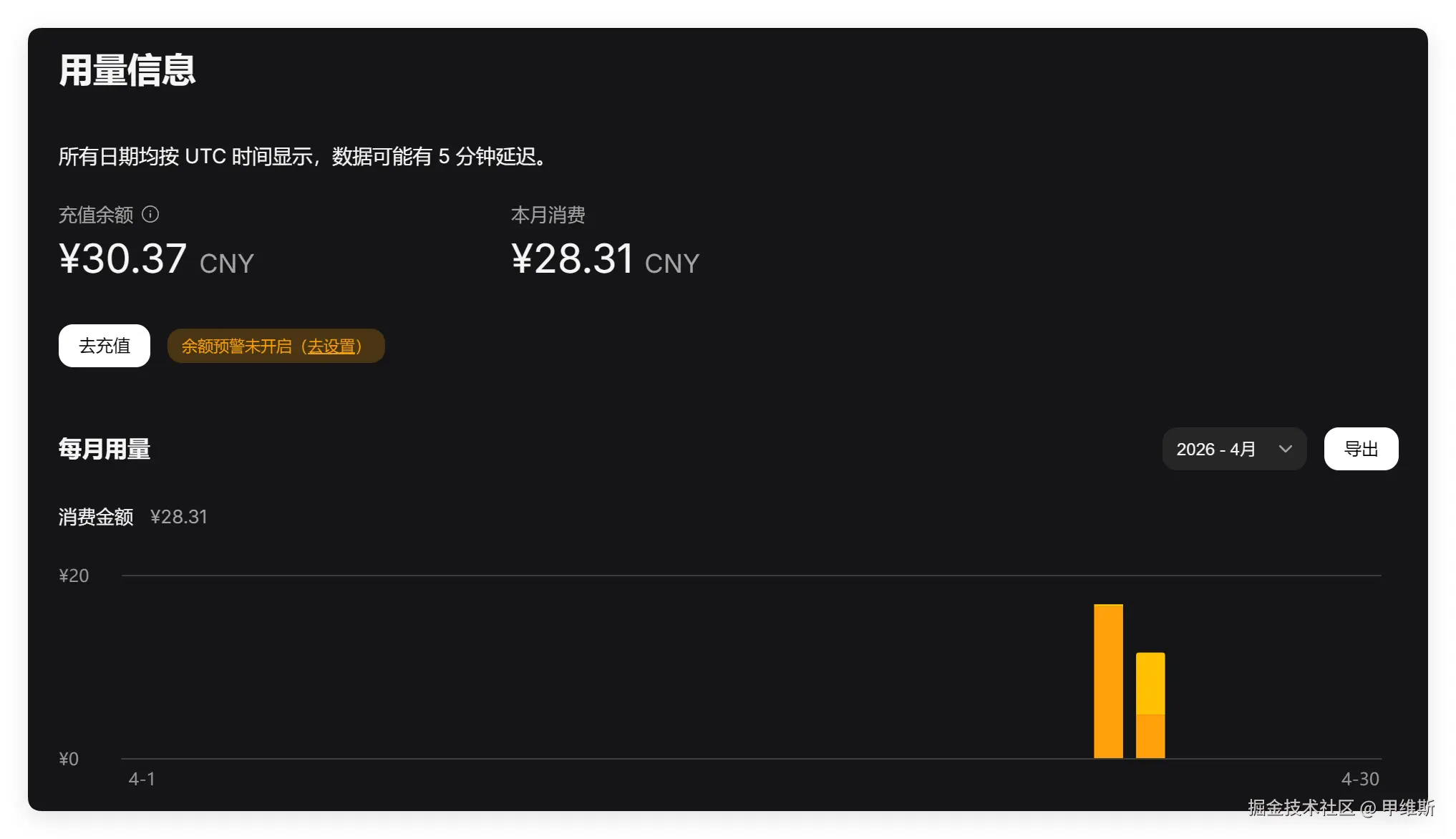1456x839 pixels.
Task: Open the 去设置 balance alert link
Action: [331, 346]
